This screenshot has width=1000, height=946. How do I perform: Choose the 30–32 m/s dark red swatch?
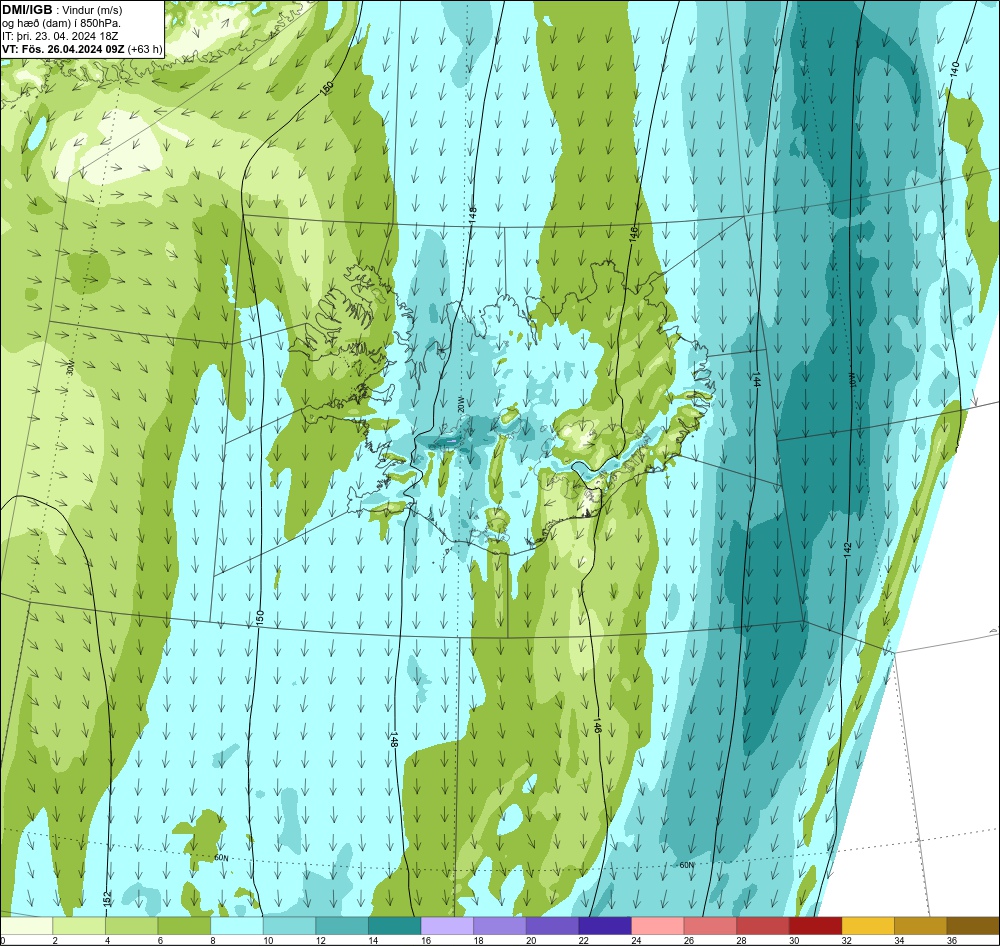click(816, 926)
